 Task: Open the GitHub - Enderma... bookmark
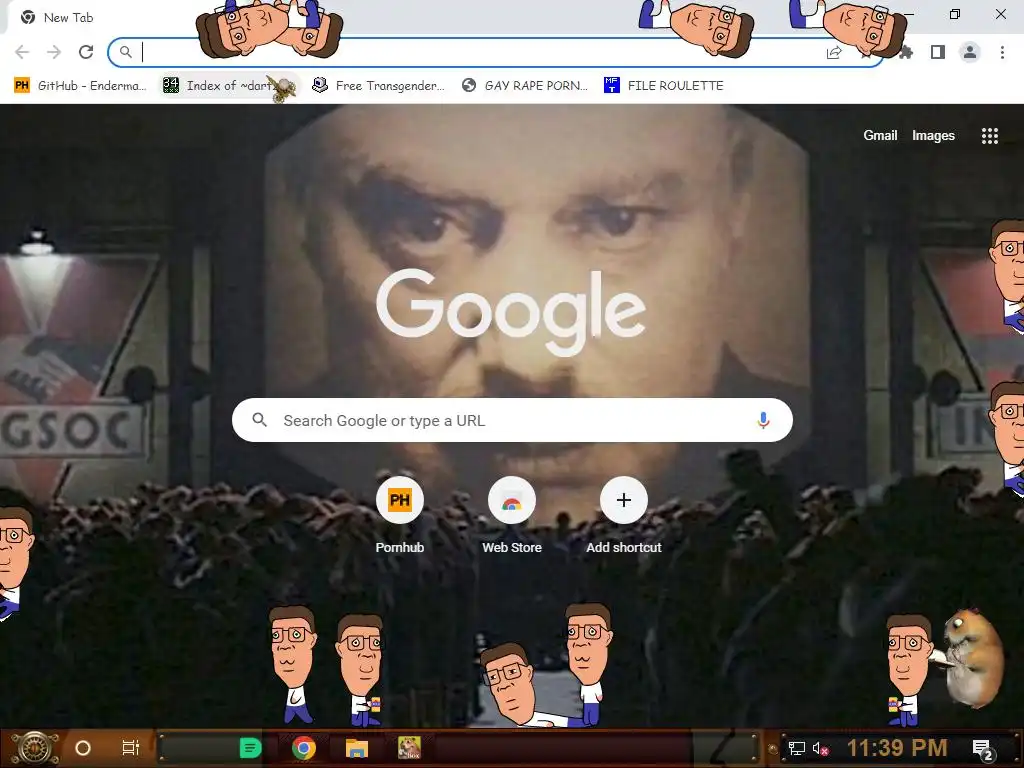point(80,86)
